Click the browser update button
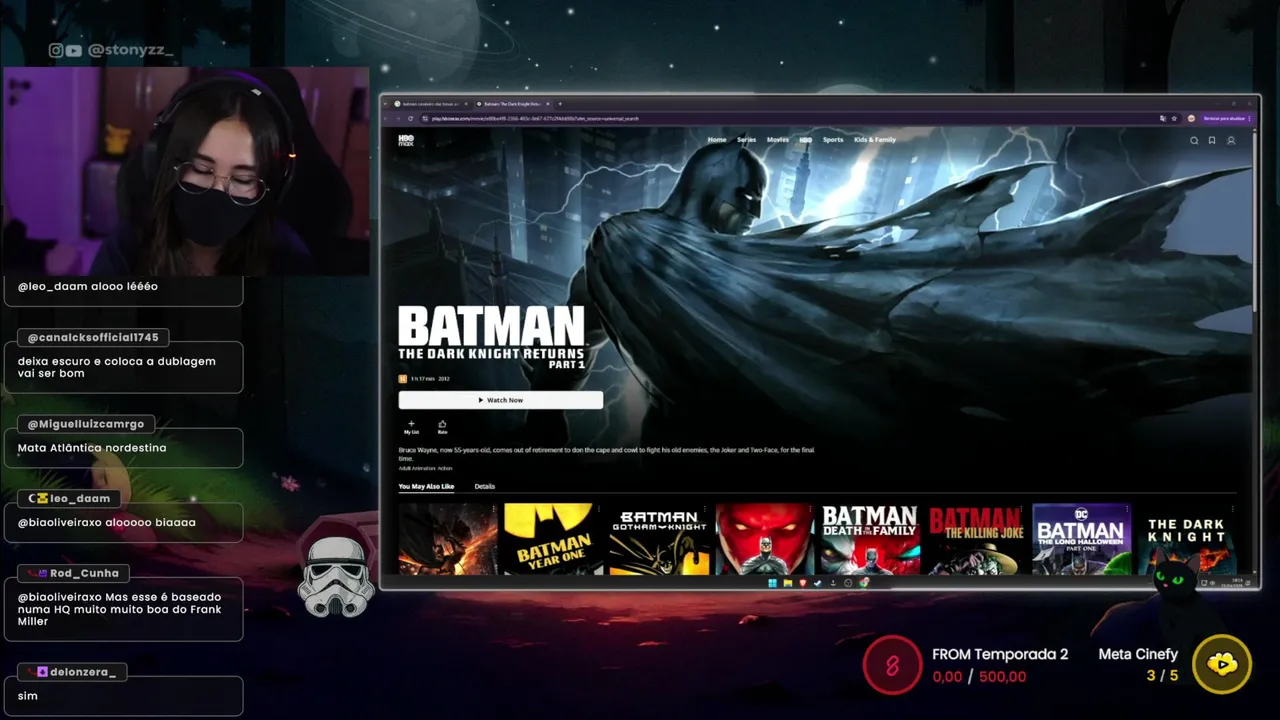Image resolution: width=1280 pixels, height=720 pixels. point(1227,118)
